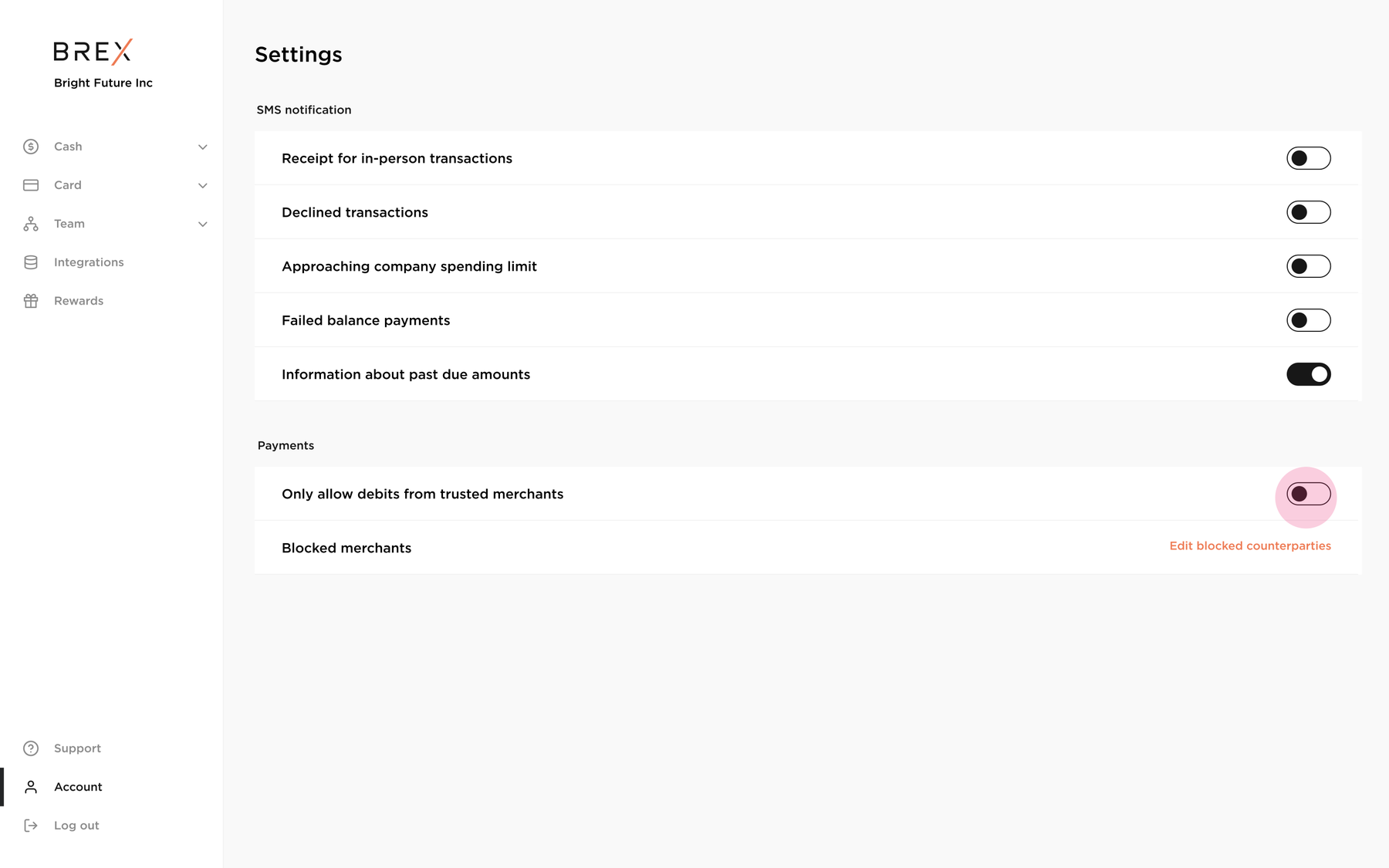This screenshot has width=1389, height=868.
Task: Enable Failed balance payments notification
Action: pyautogui.click(x=1309, y=320)
